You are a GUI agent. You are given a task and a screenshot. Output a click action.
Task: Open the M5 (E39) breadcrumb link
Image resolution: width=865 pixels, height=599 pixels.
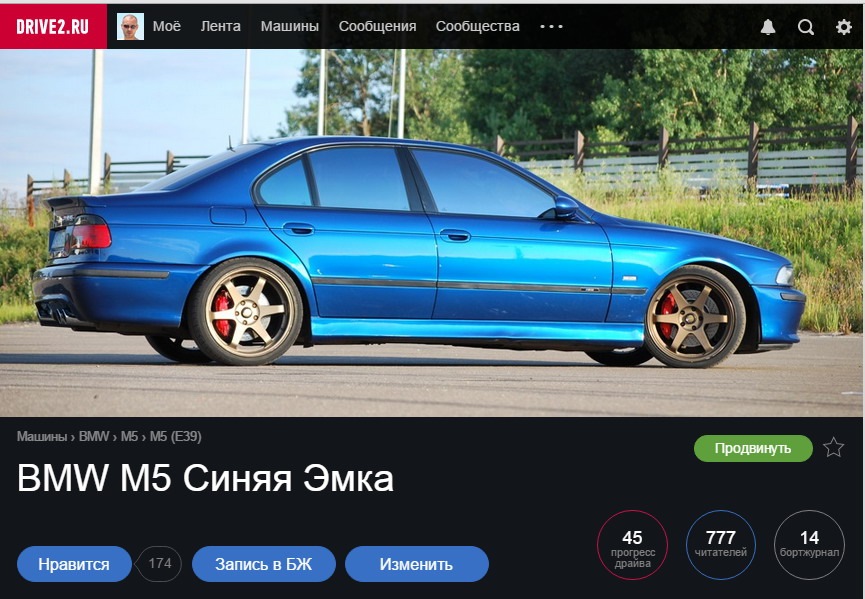click(x=175, y=436)
